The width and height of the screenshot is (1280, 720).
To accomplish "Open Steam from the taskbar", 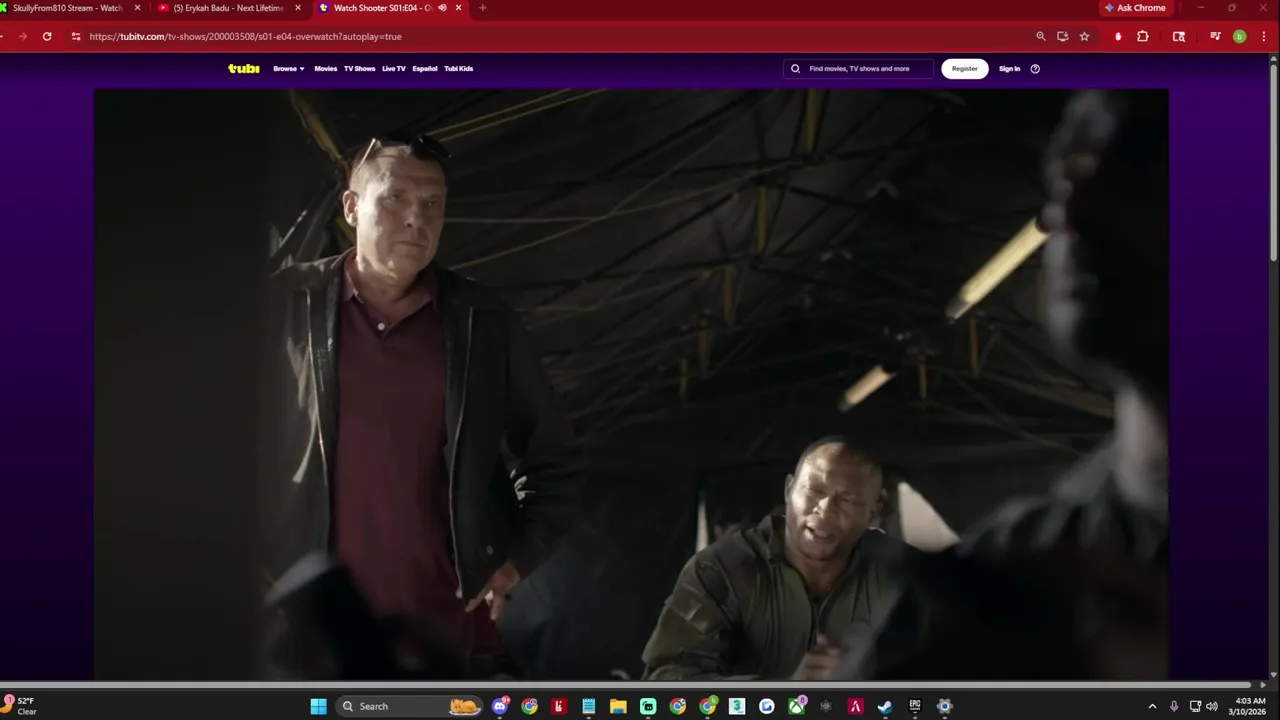I will (885, 706).
